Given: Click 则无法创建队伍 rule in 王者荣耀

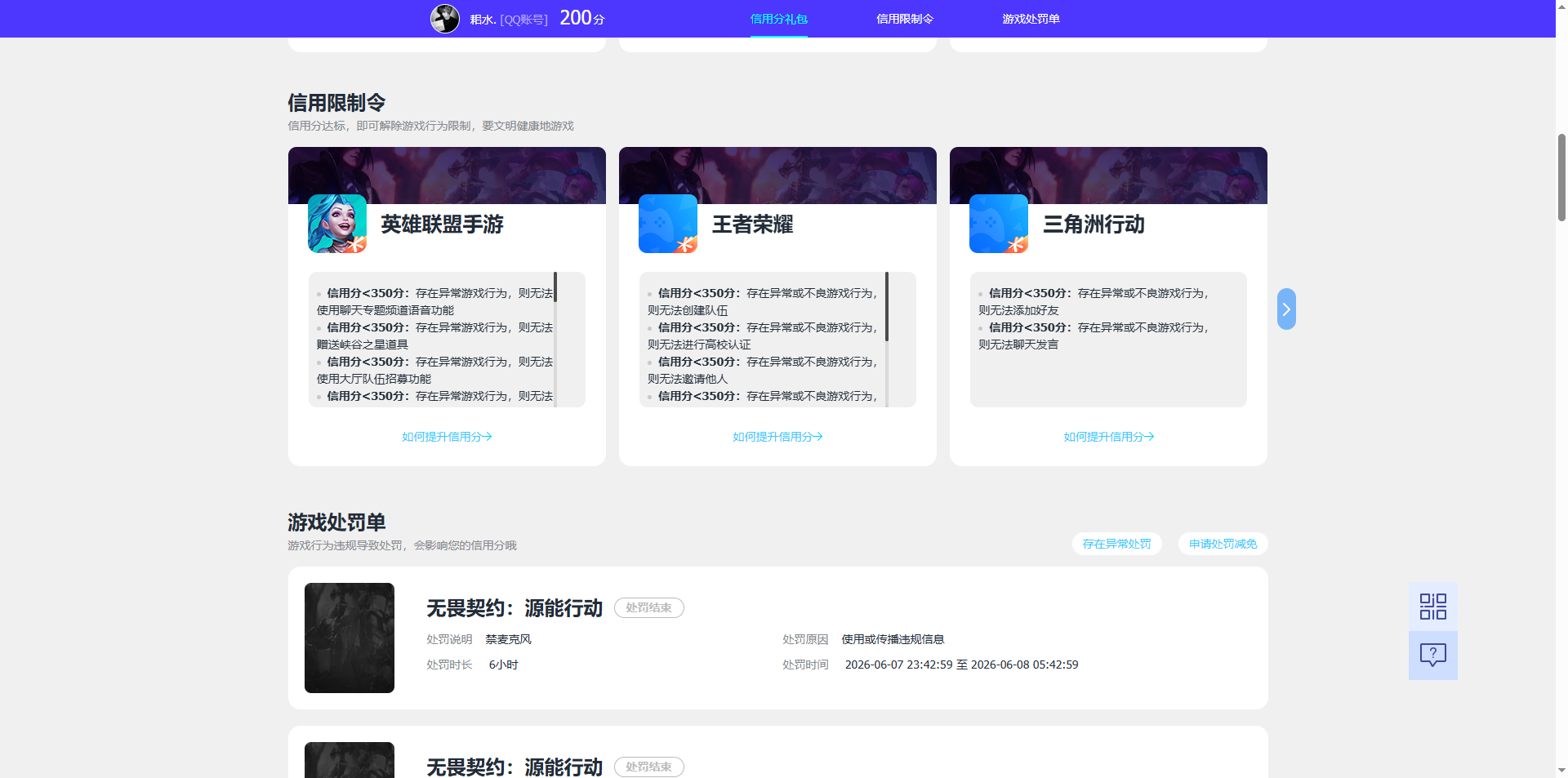Looking at the screenshot, I should (x=688, y=310).
